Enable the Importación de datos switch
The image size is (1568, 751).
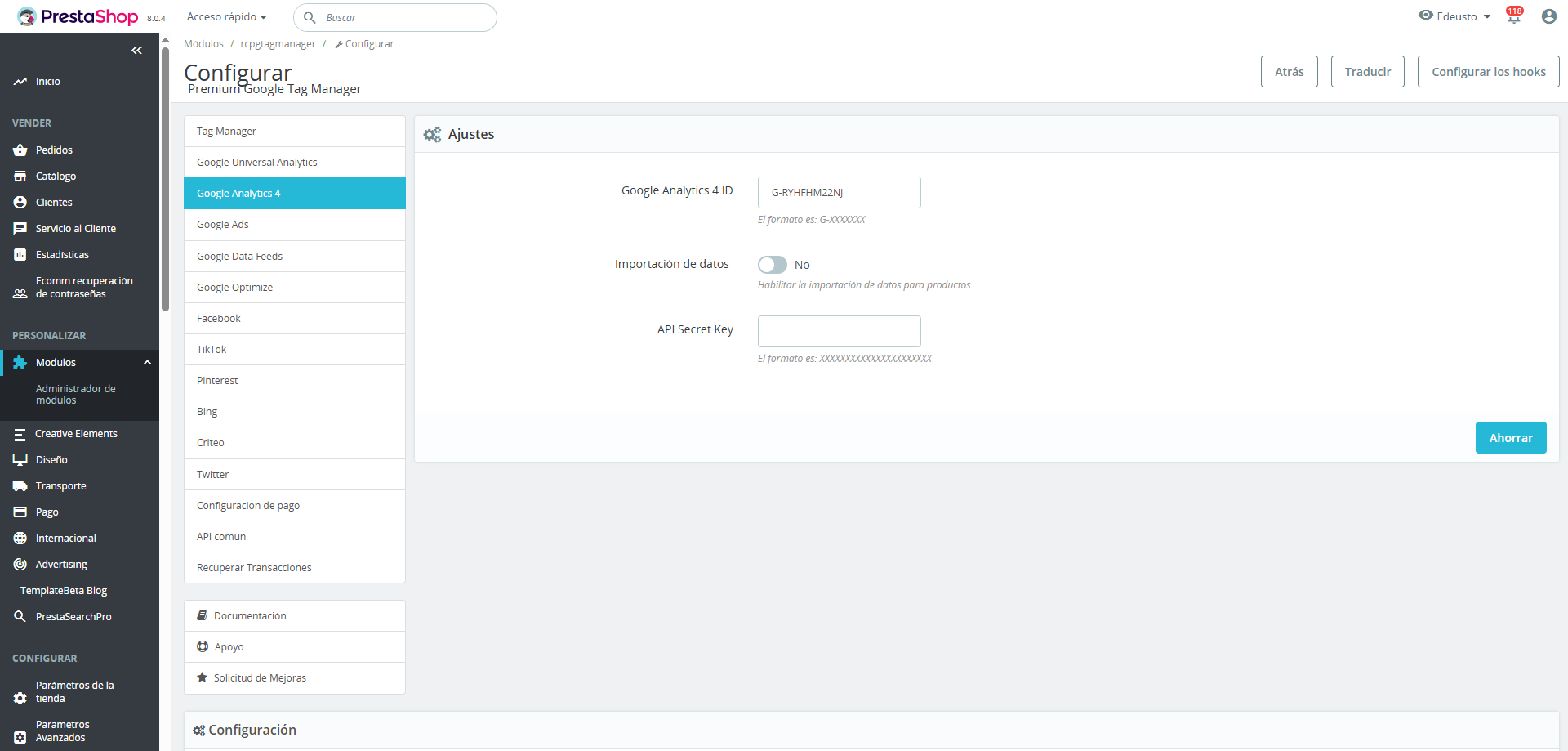tap(773, 265)
